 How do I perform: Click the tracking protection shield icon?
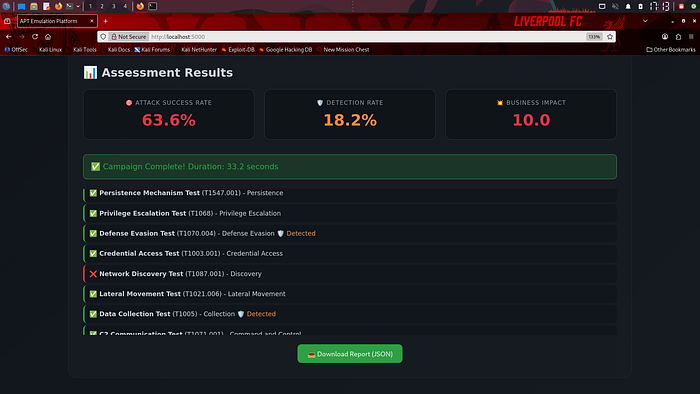point(103,37)
